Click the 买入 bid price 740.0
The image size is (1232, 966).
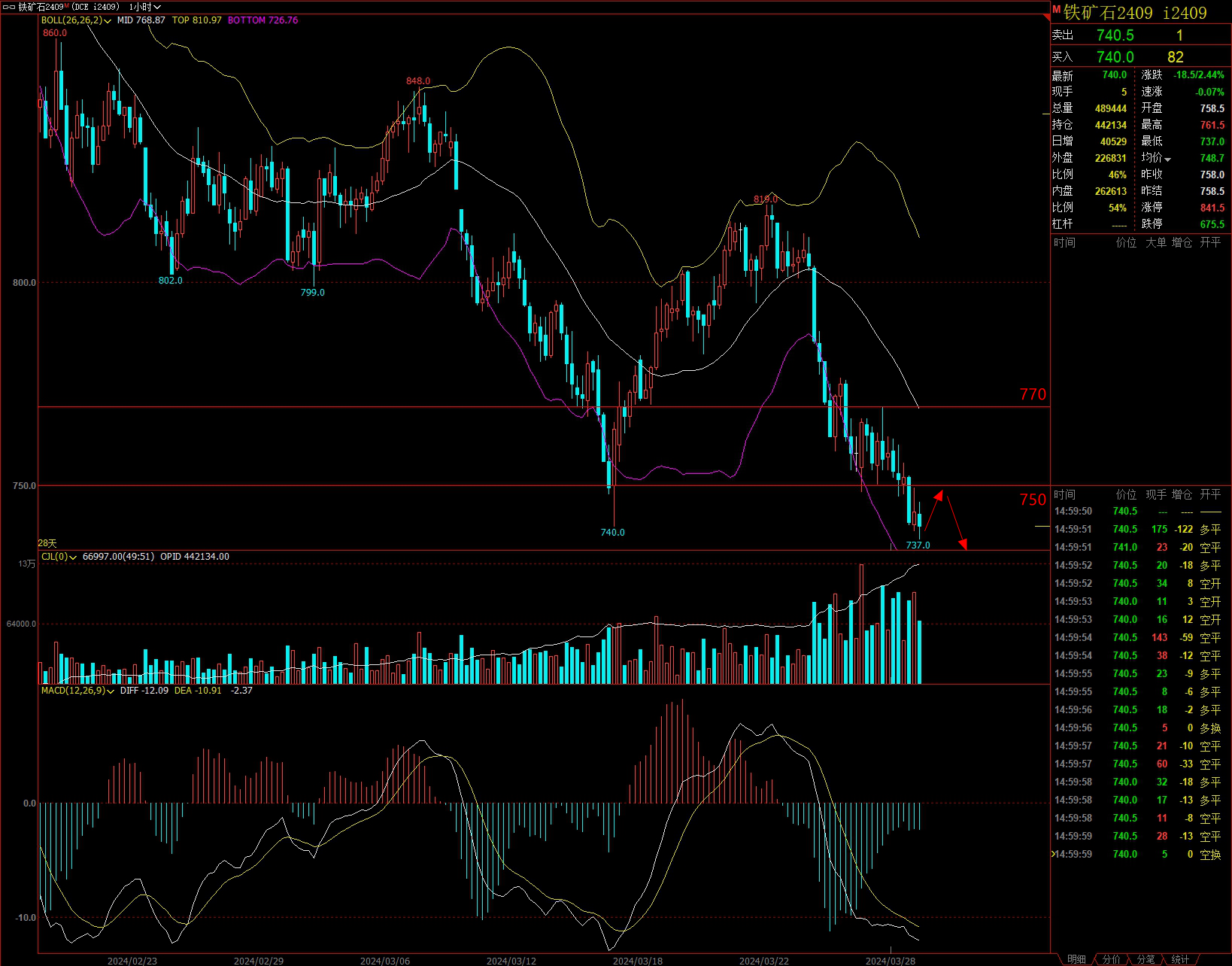[1115, 57]
